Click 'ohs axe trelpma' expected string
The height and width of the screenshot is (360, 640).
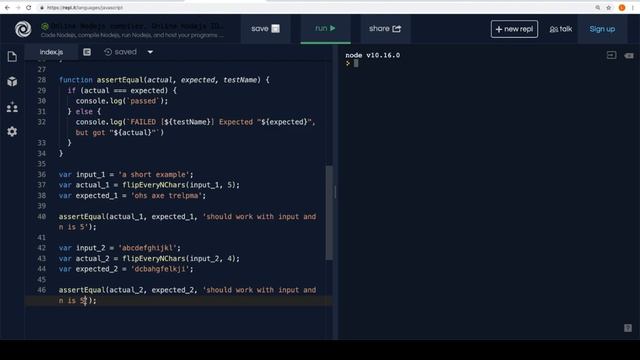(167, 196)
